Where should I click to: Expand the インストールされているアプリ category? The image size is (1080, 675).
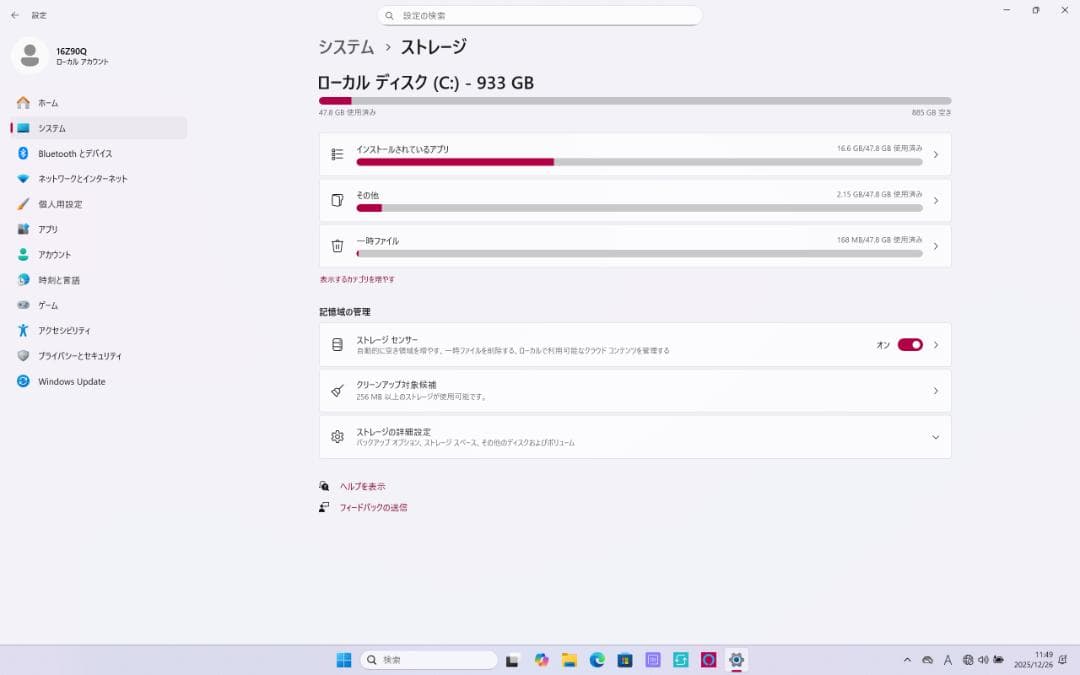pos(936,155)
